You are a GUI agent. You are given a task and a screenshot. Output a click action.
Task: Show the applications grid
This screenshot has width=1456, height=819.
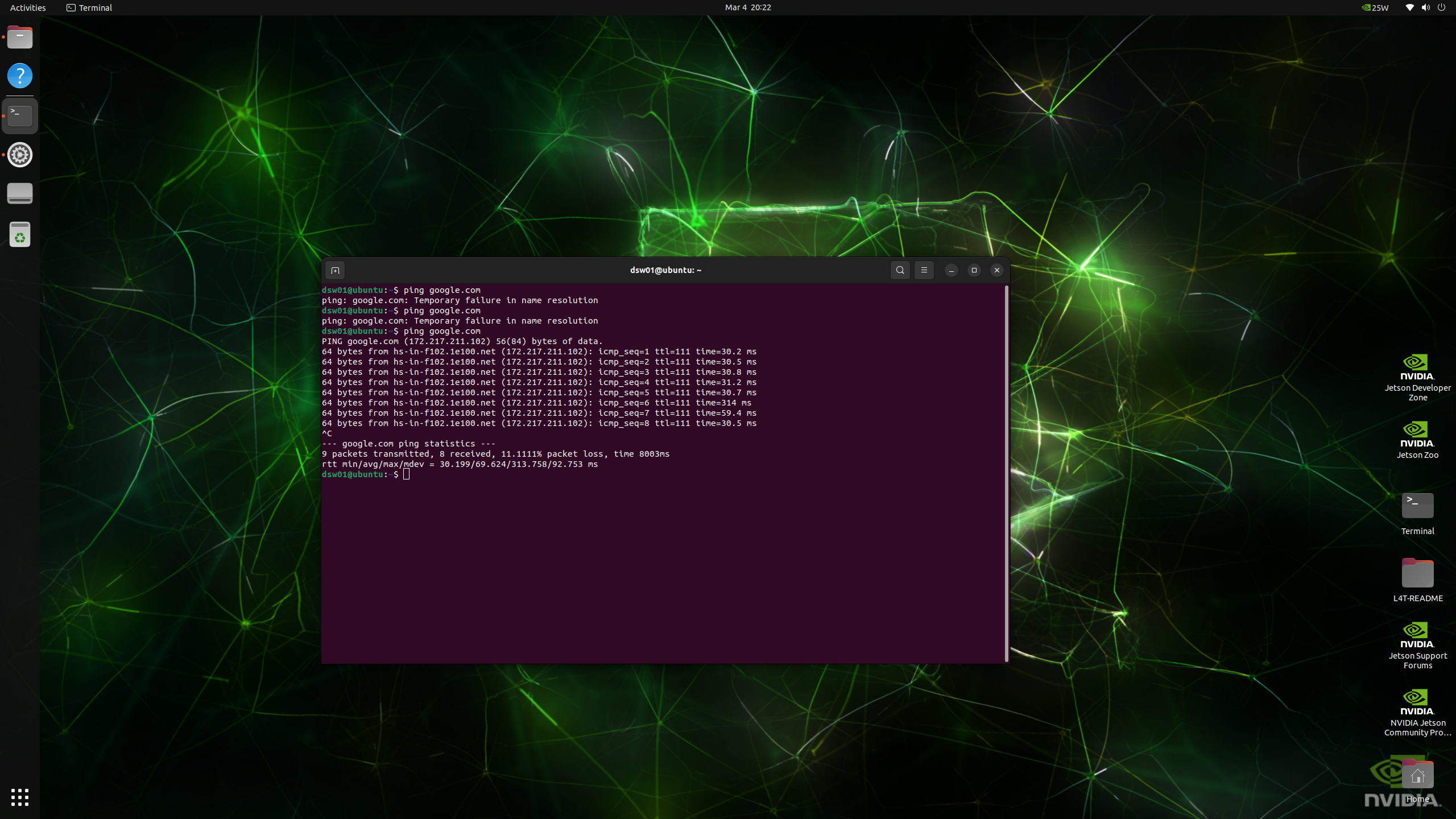coord(20,797)
